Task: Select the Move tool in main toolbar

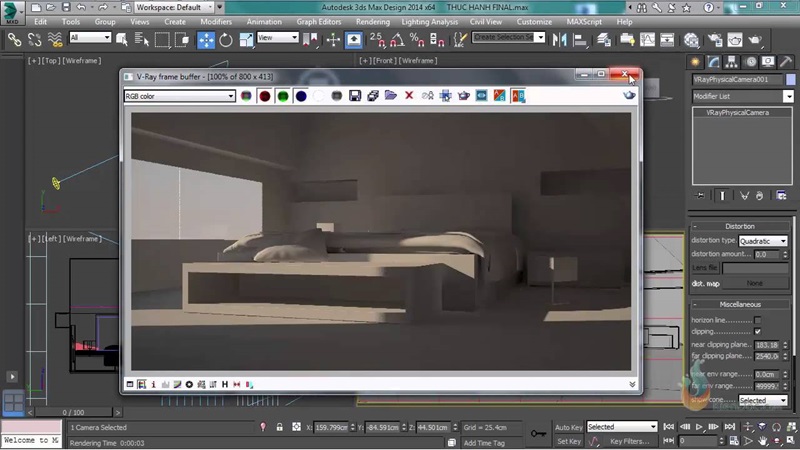Action: tap(206, 40)
